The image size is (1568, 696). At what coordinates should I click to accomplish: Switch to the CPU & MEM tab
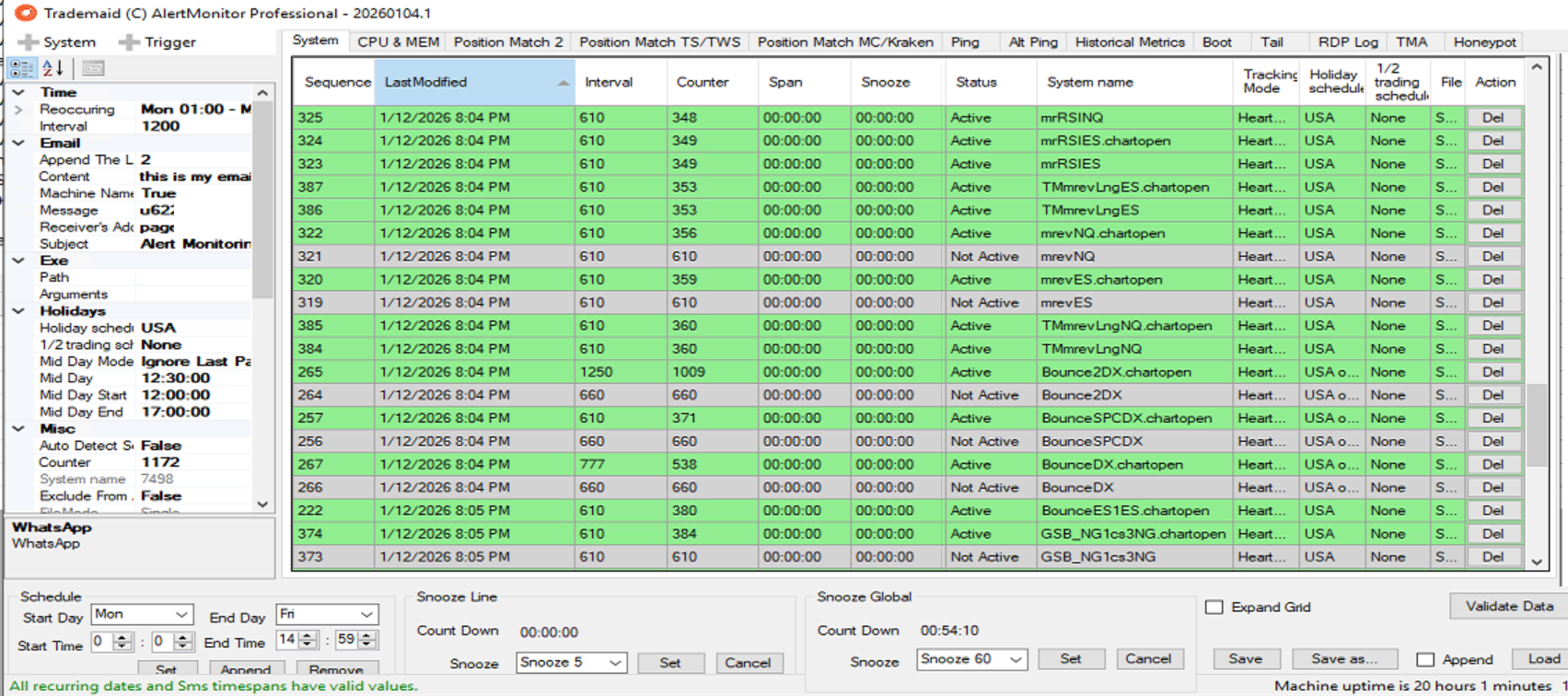[x=398, y=42]
